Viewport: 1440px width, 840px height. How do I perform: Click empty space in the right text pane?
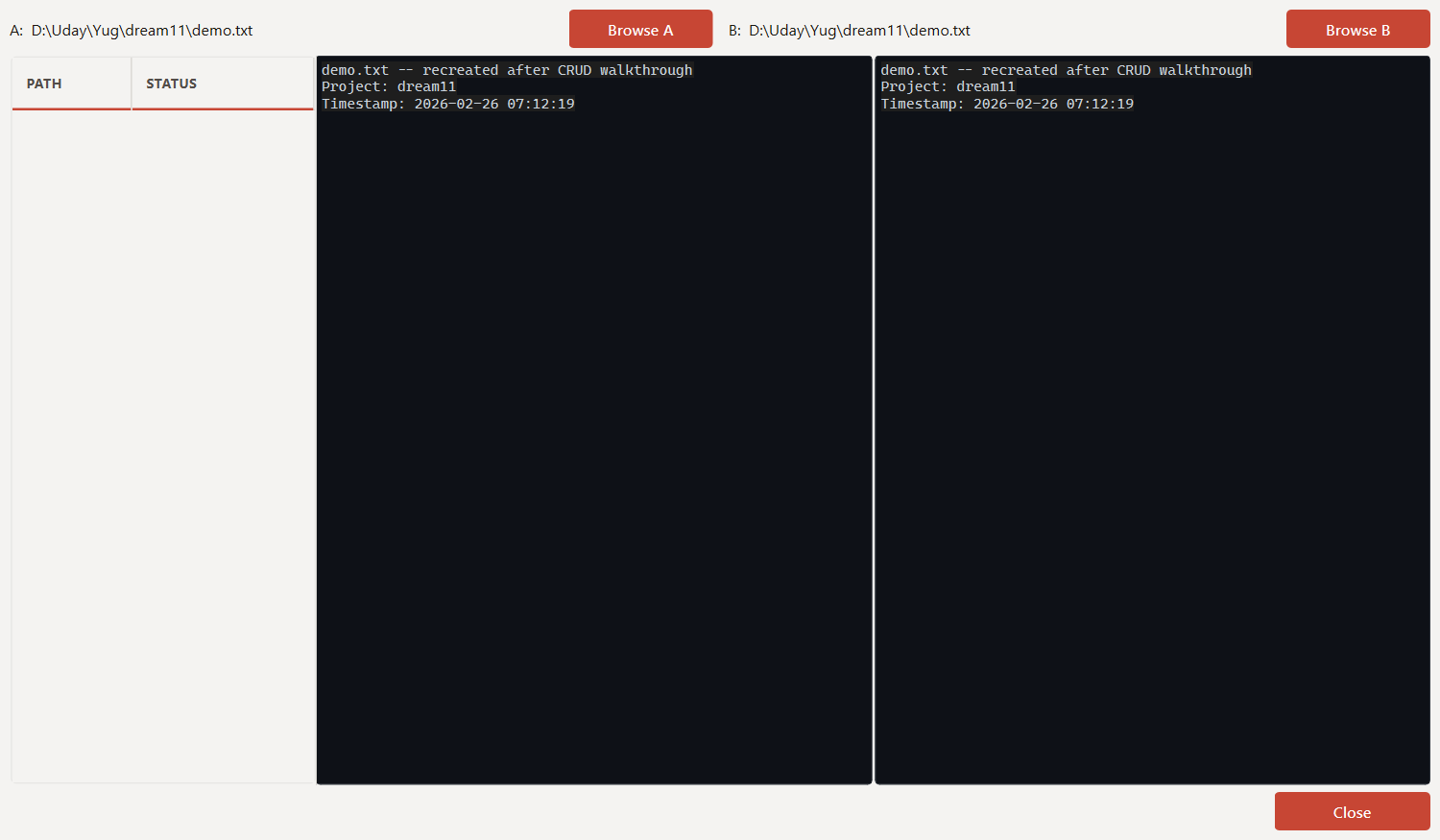coord(1152,432)
